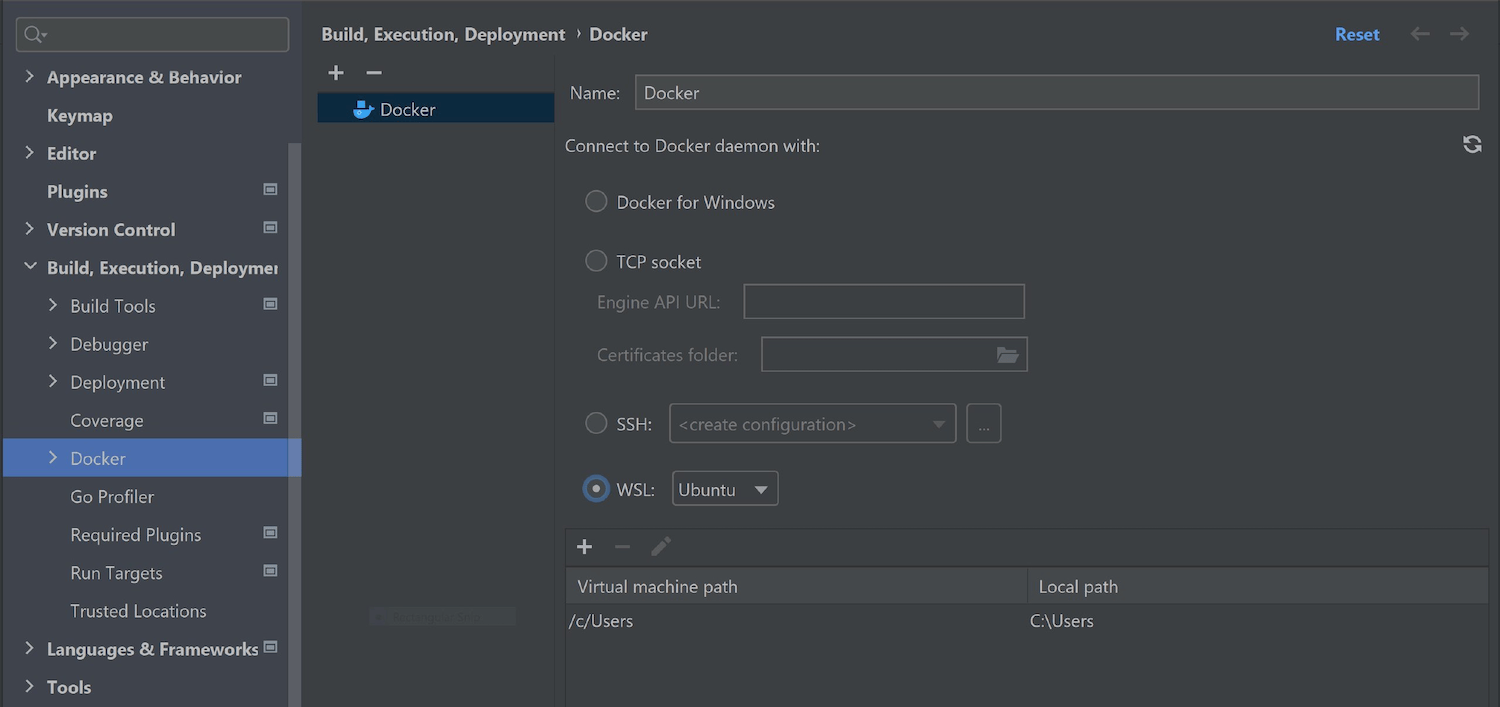Click the pencil icon to edit path mapping
The height and width of the screenshot is (707, 1500).
point(661,546)
